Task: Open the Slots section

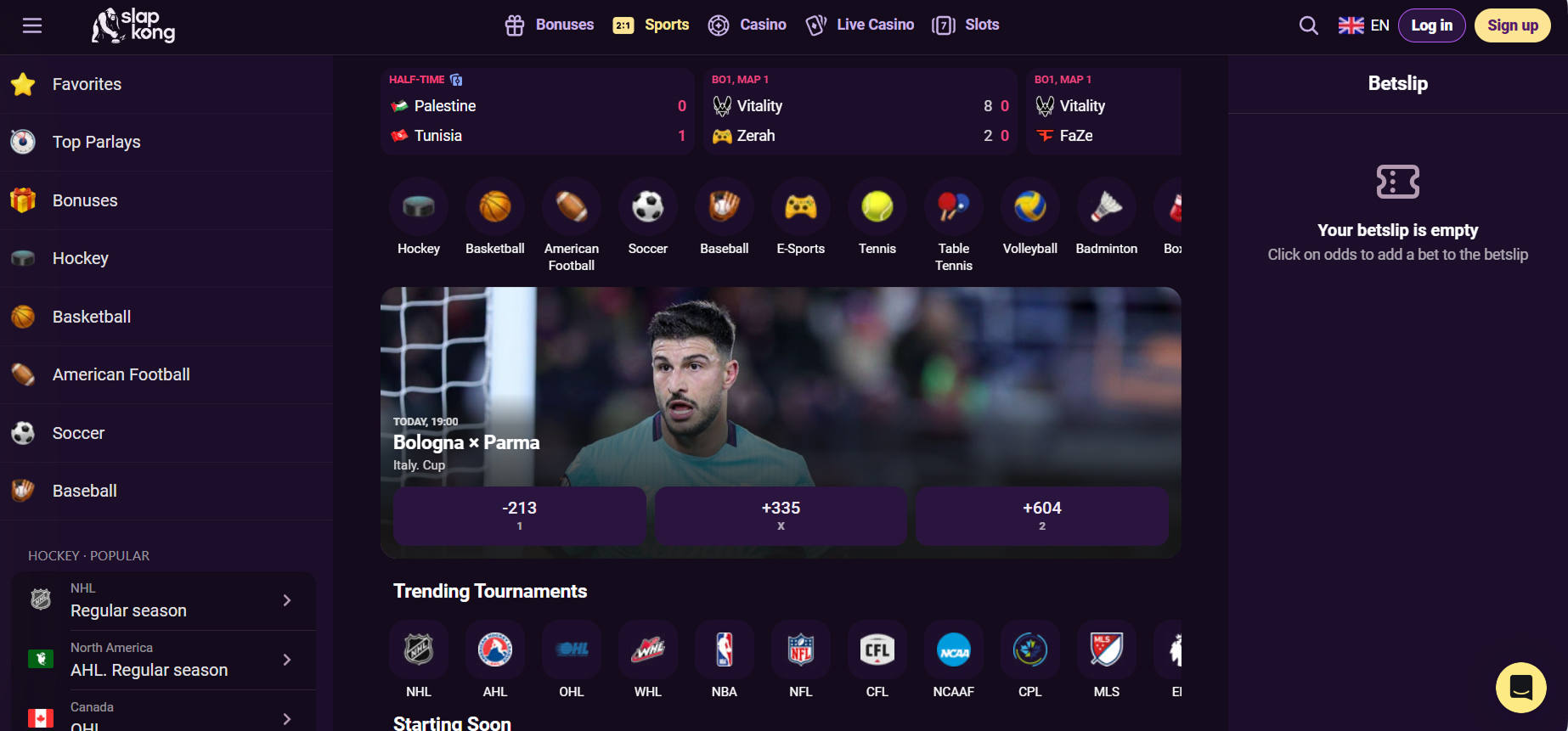Action: [x=966, y=25]
